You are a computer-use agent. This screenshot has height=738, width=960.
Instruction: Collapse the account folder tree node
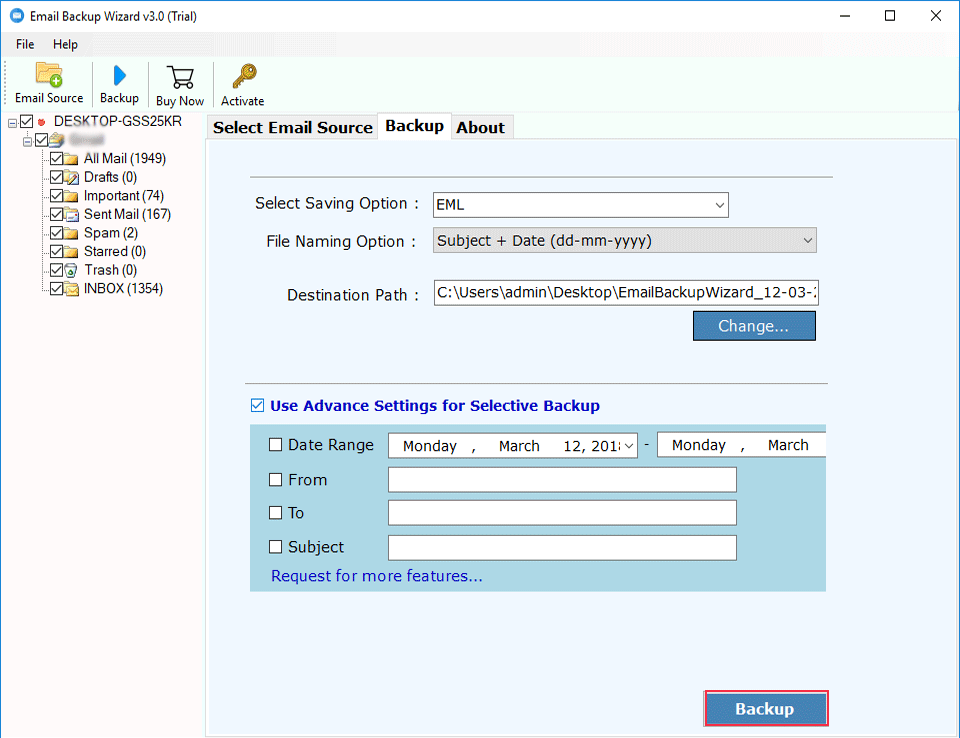[x=27, y=141]
